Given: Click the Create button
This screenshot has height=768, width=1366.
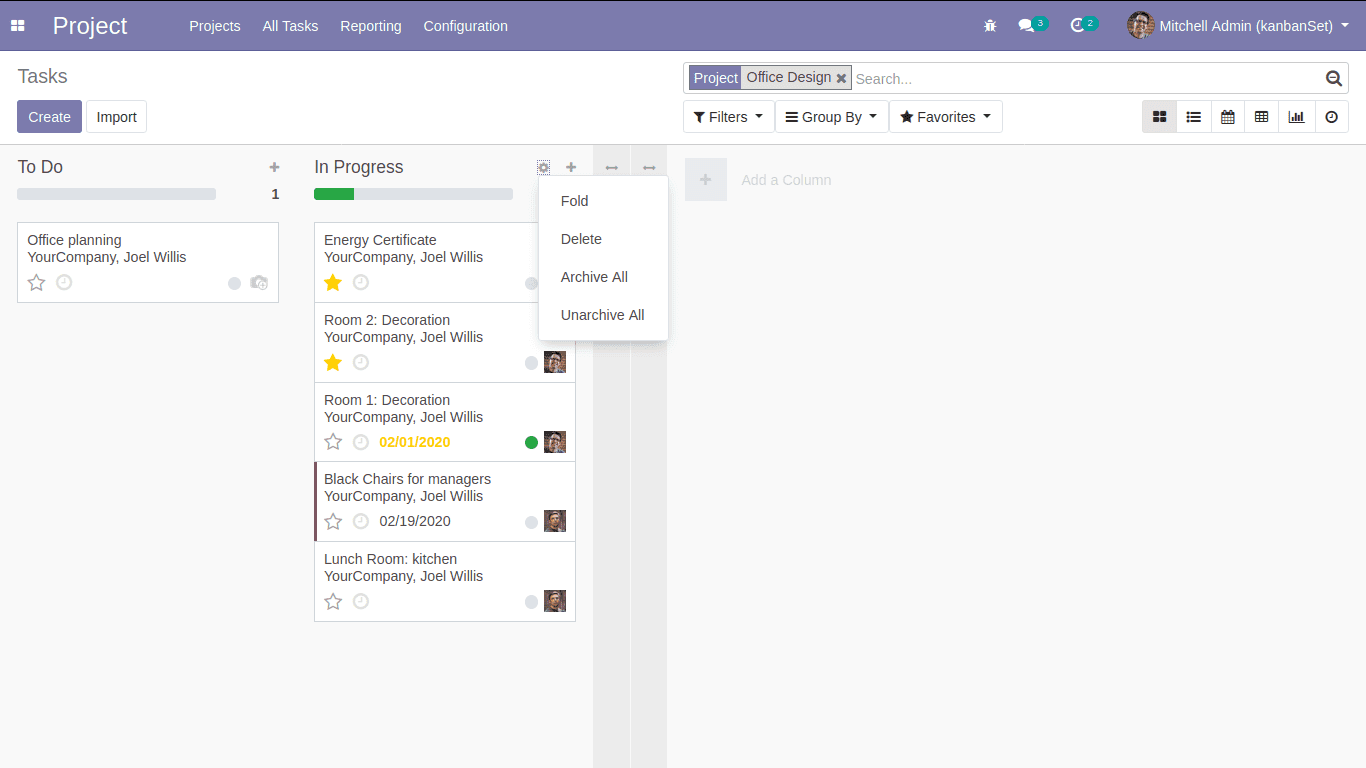Looking at the screenshot, I should 49,117.
